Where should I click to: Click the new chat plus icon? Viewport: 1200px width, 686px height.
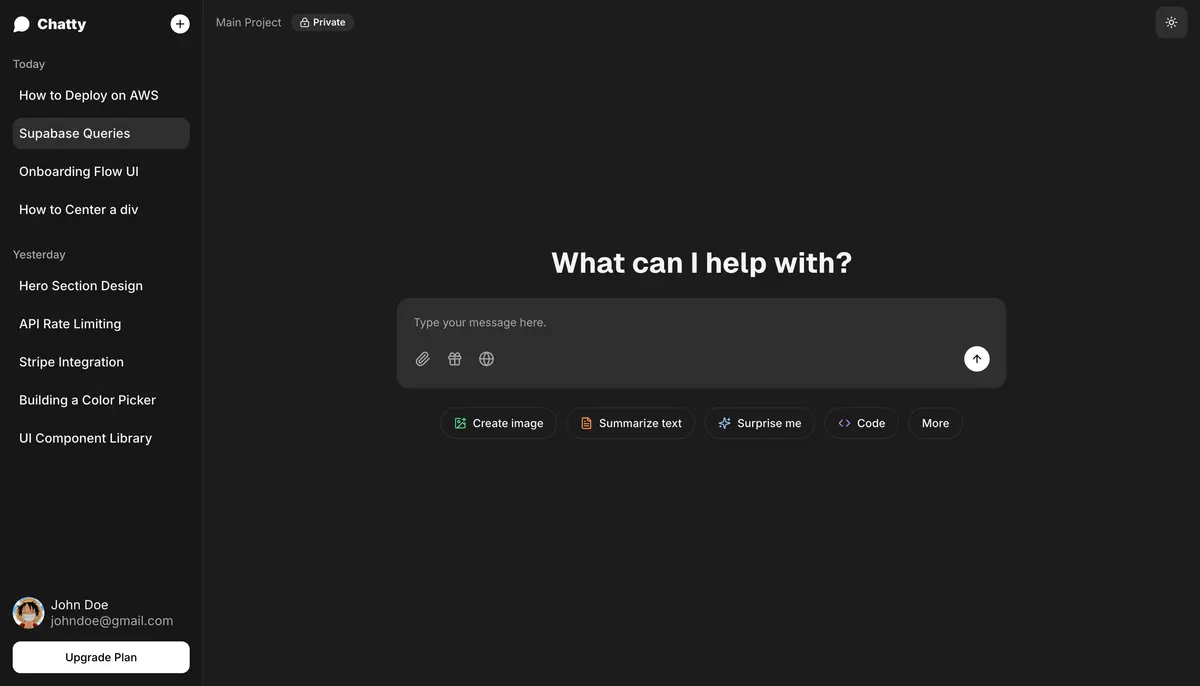pos(180,24)
